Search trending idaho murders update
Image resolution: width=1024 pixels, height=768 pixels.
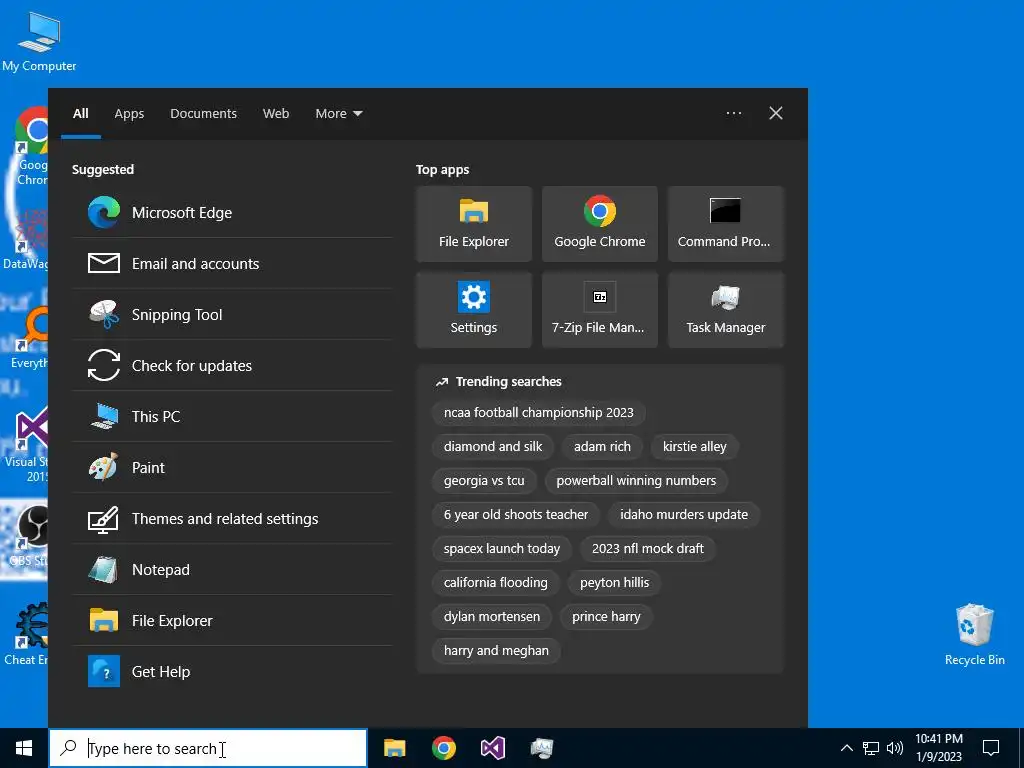pos(684,515)
